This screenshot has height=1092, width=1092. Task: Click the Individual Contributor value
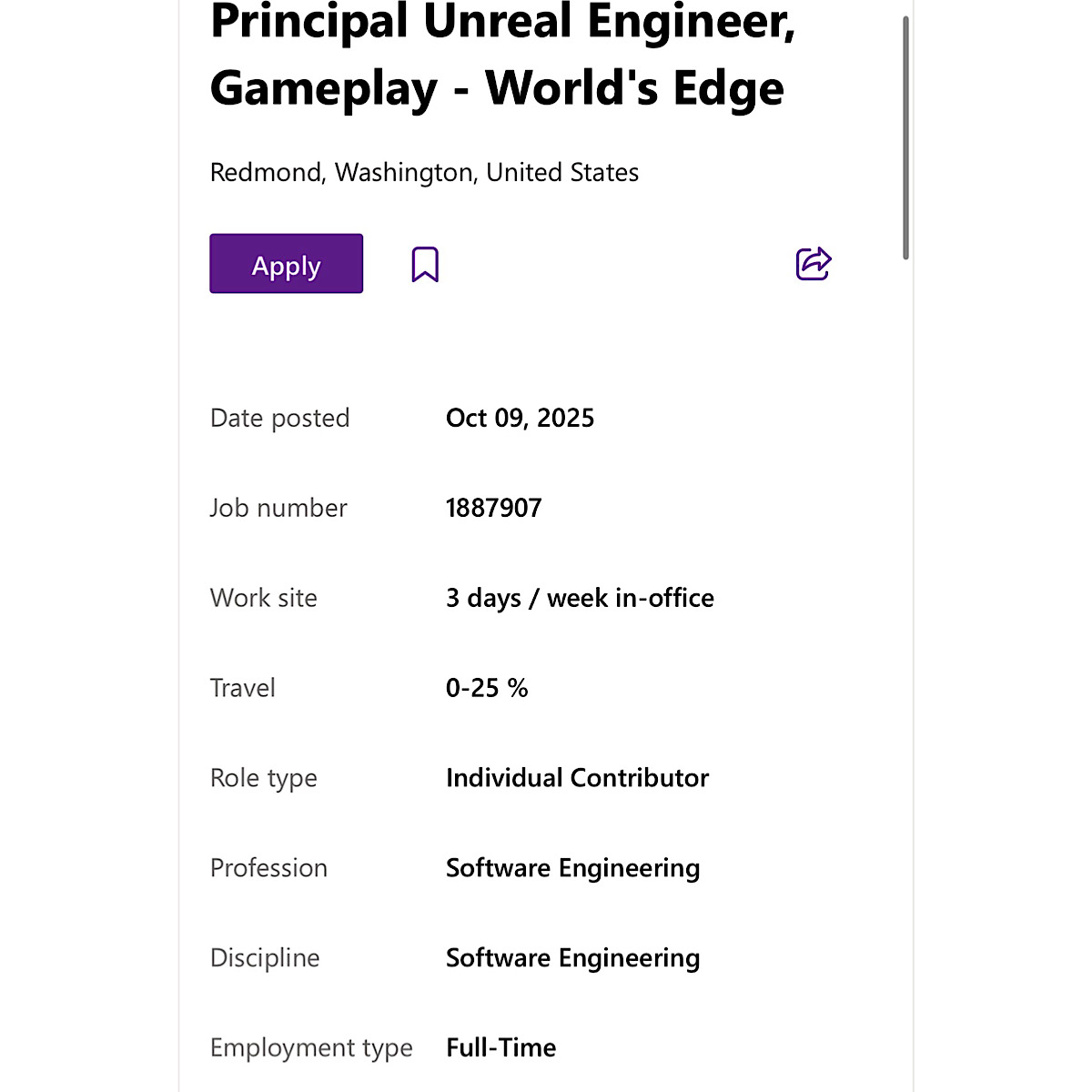[577, 778]
